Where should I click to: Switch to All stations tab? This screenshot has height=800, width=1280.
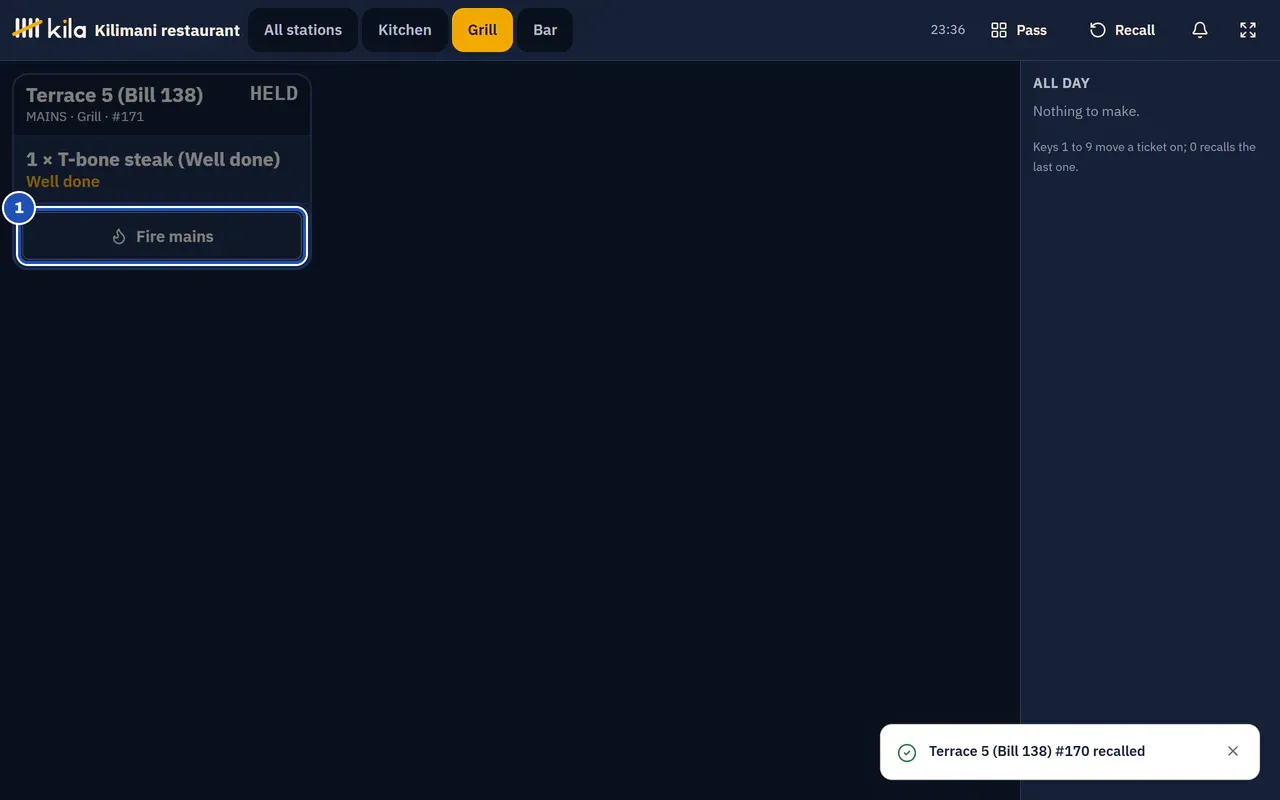(x=303, y=30)
